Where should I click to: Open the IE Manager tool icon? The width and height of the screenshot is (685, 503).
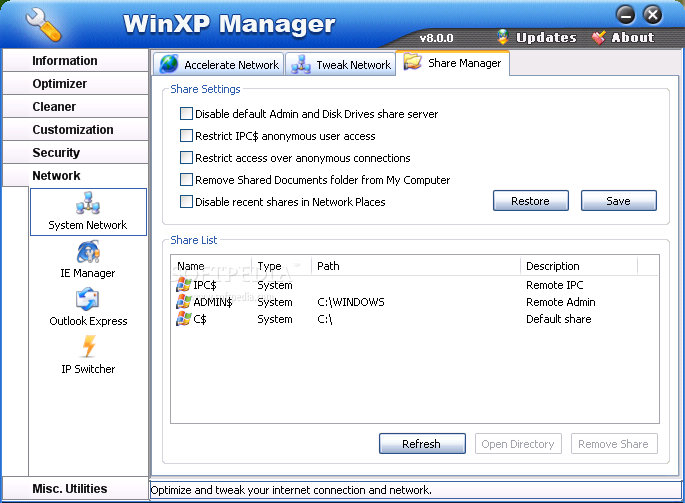88,252
